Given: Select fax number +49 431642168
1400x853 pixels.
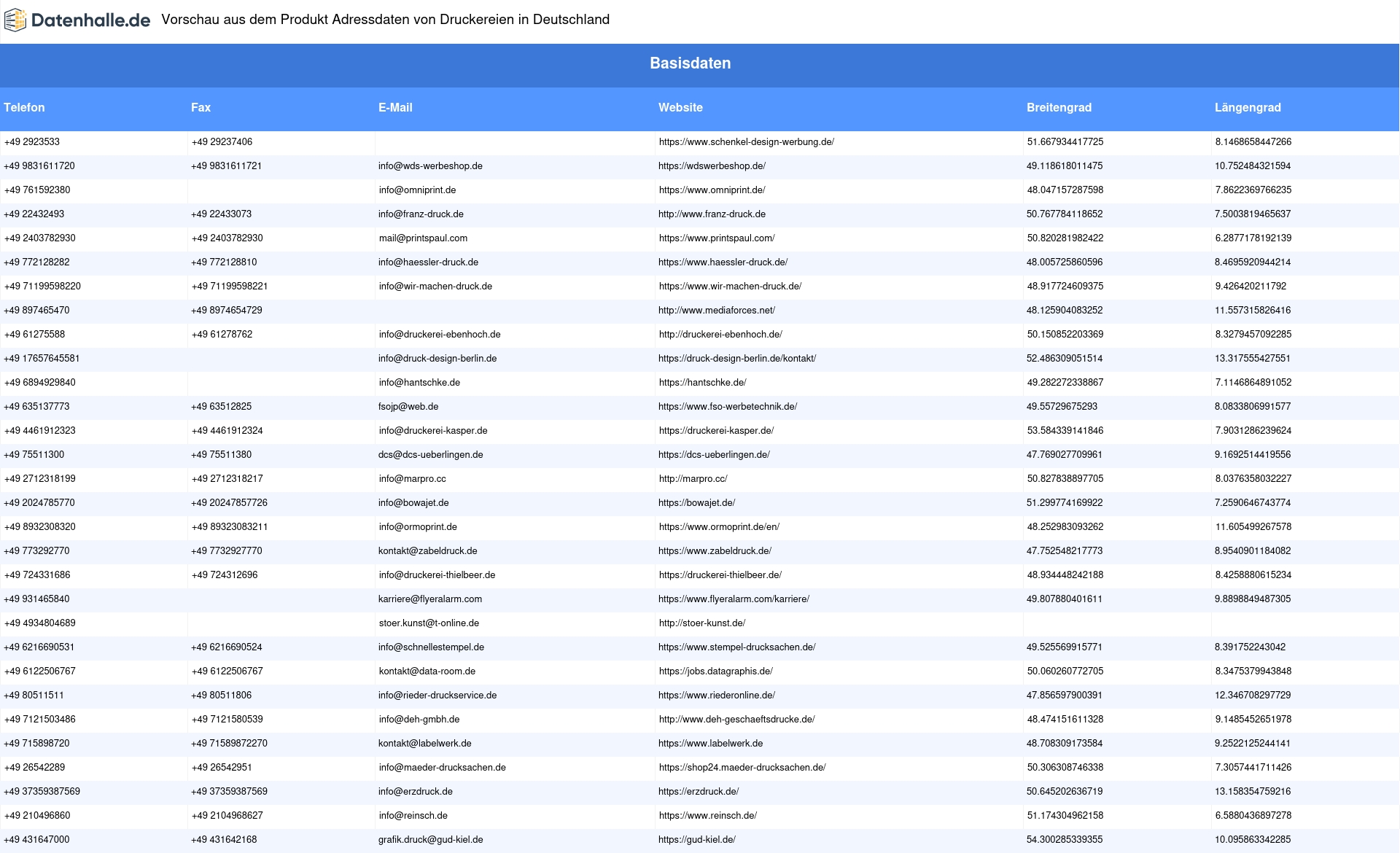Looking at the screenshot, I should coord(224,840).
